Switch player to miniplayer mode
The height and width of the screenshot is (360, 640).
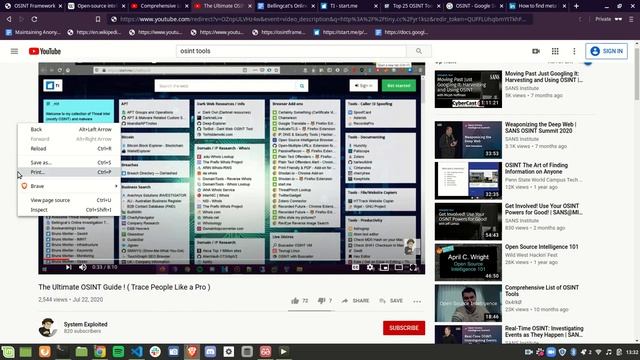click(384, 267)
